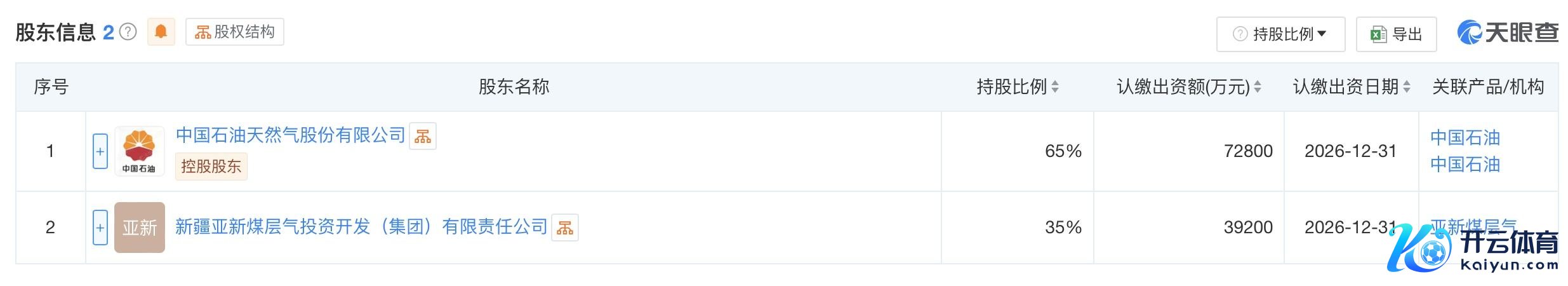Open 中国石油天然气股份有限公司 company link
Screen dimensions: 1568x286
point(290,135)
